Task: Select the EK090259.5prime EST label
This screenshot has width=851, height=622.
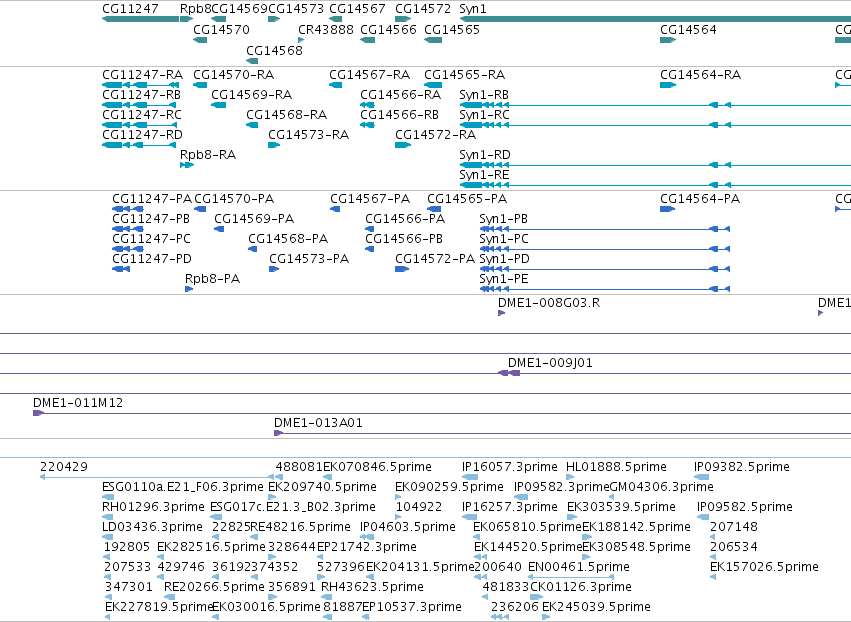Action: pyautogui.click(x=449, y=487)
